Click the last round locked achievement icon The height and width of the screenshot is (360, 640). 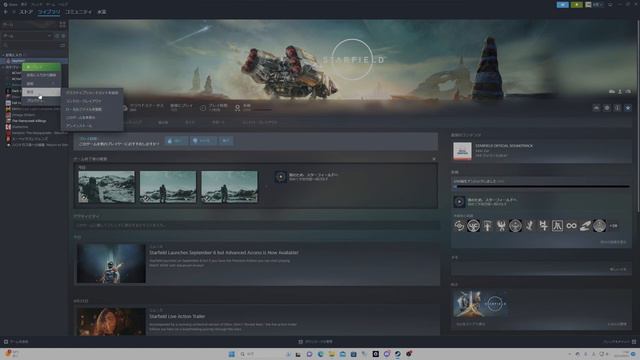599,226
